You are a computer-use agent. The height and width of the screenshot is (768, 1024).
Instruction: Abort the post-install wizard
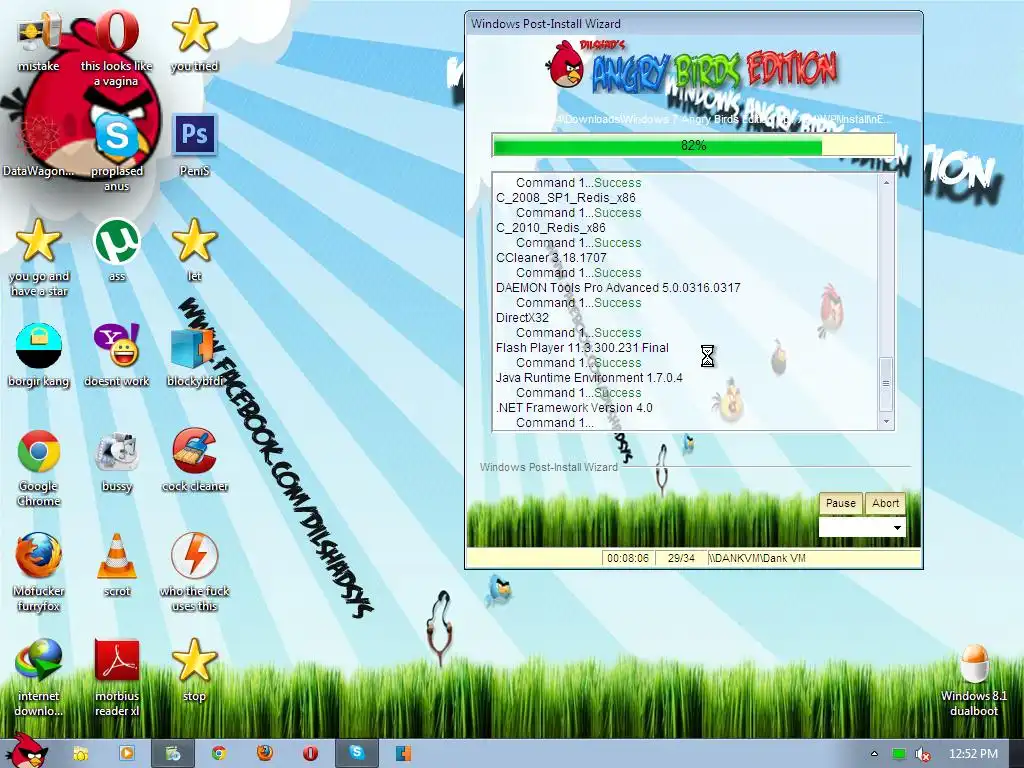886,503
